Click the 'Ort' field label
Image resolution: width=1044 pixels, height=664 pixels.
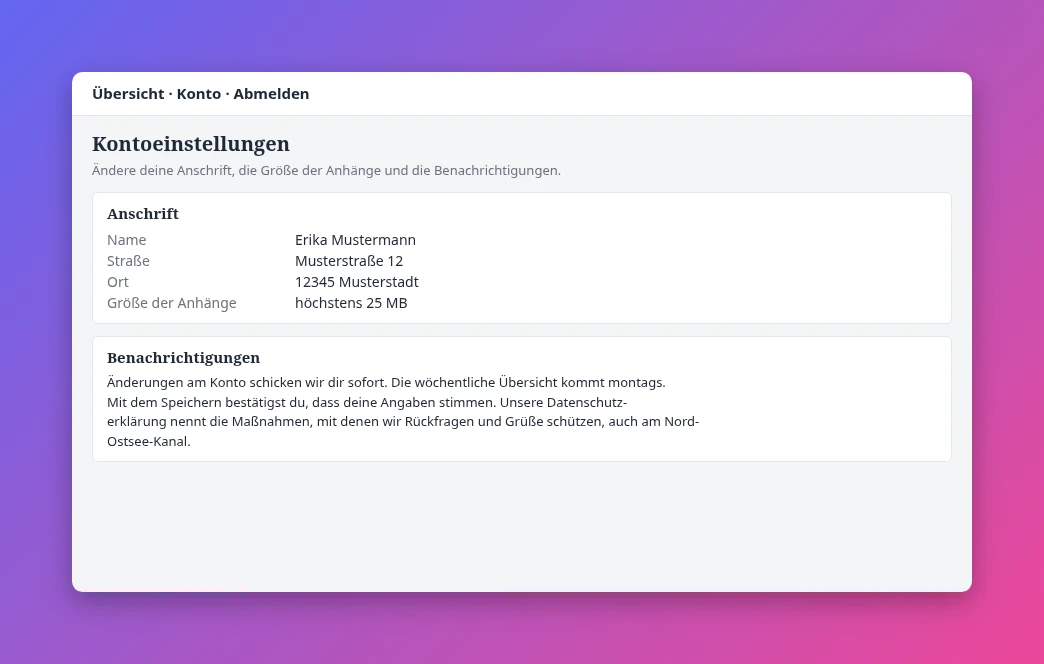(117, 282)
